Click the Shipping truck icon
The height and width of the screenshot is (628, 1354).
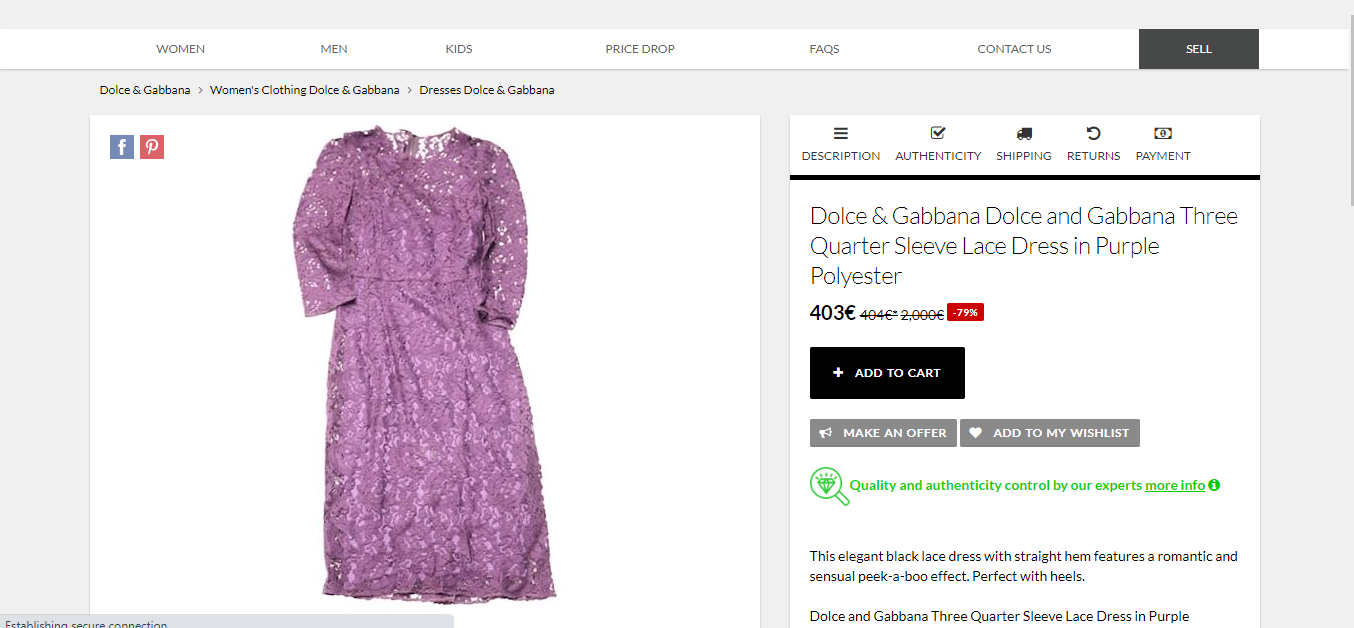(x=1023, y=133)
